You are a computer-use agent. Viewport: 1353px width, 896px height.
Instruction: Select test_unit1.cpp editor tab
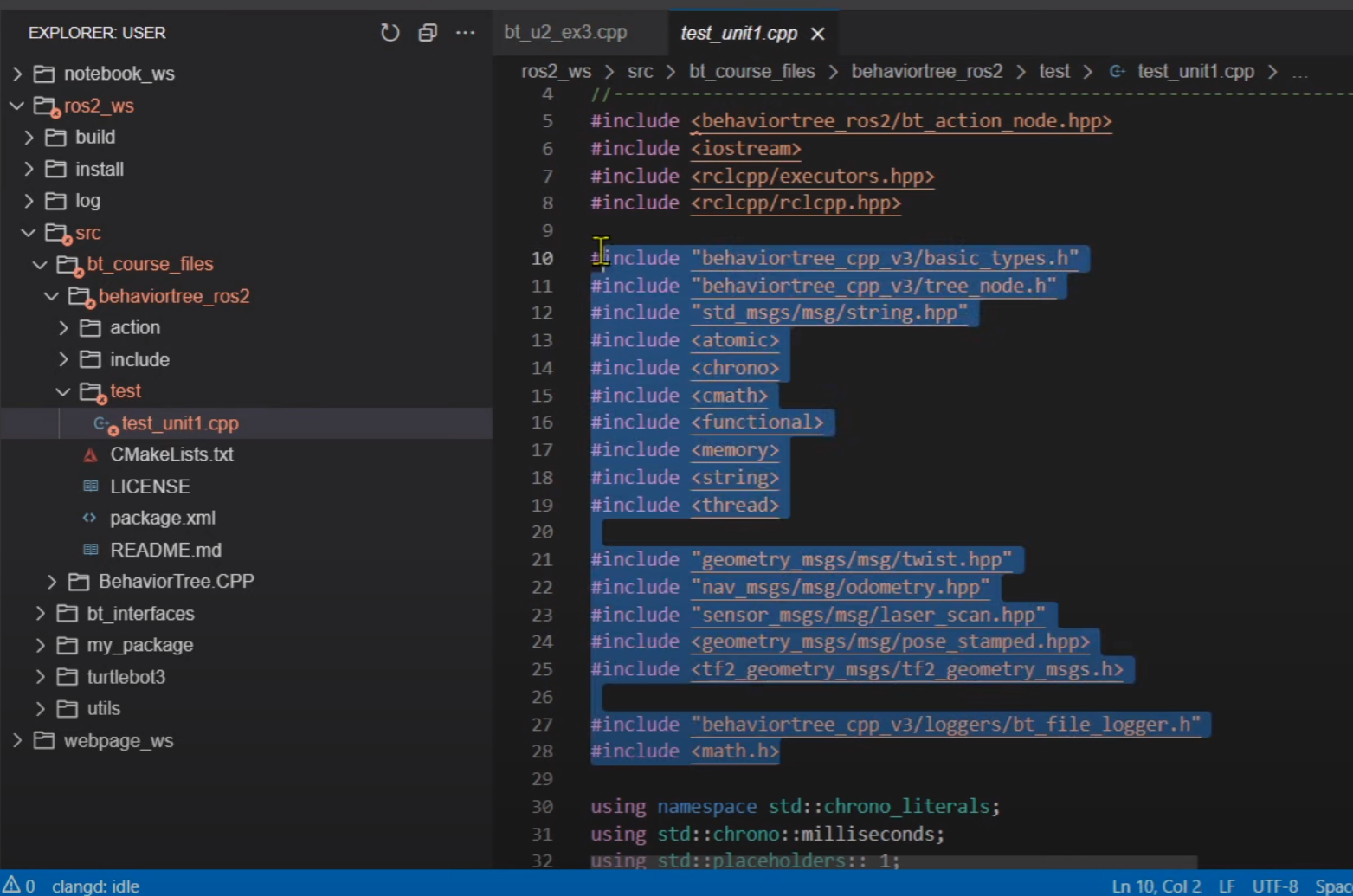[x=738, y=34]
